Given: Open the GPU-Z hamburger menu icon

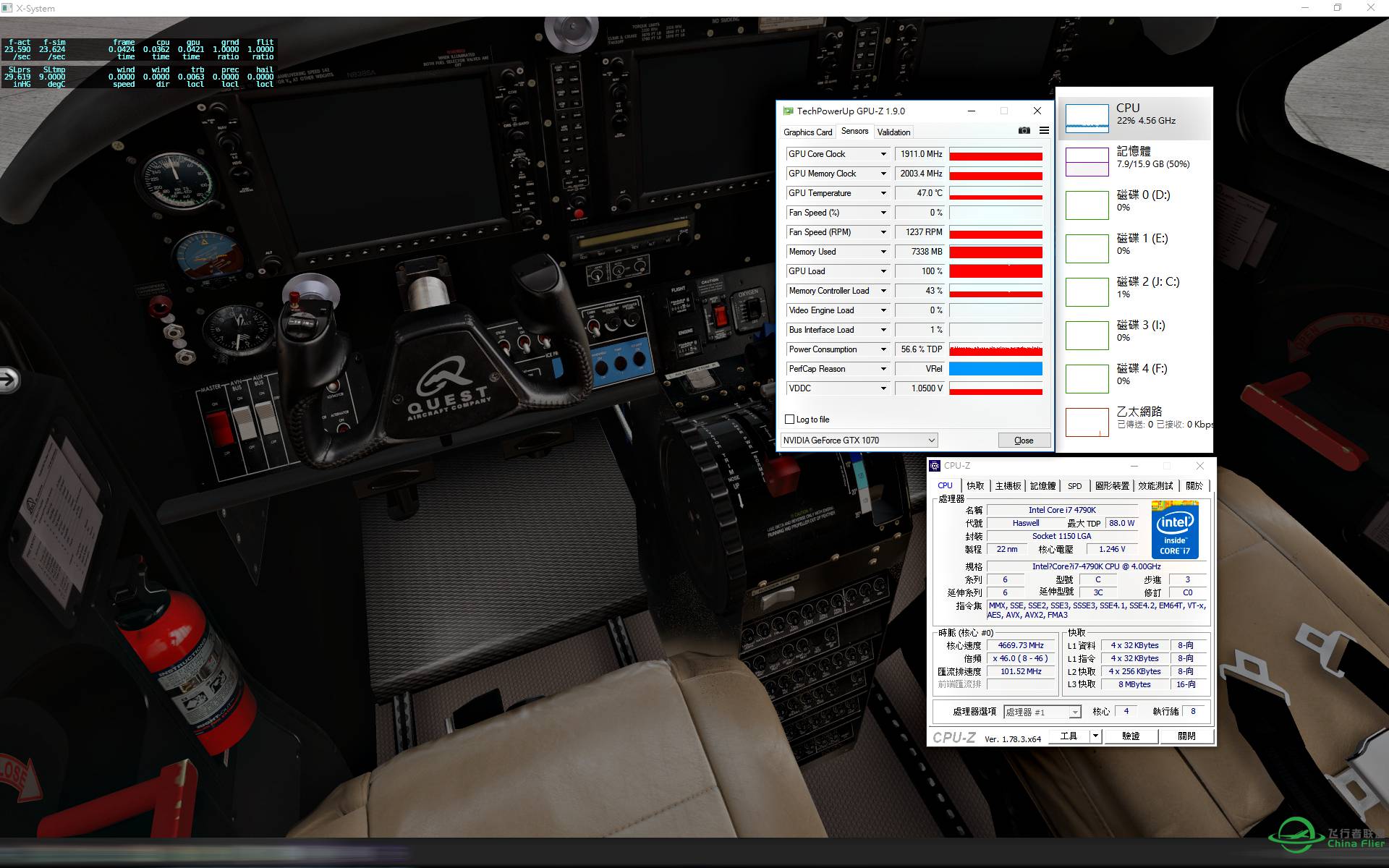Looking at the screenshot, I should coord(1044,131).
